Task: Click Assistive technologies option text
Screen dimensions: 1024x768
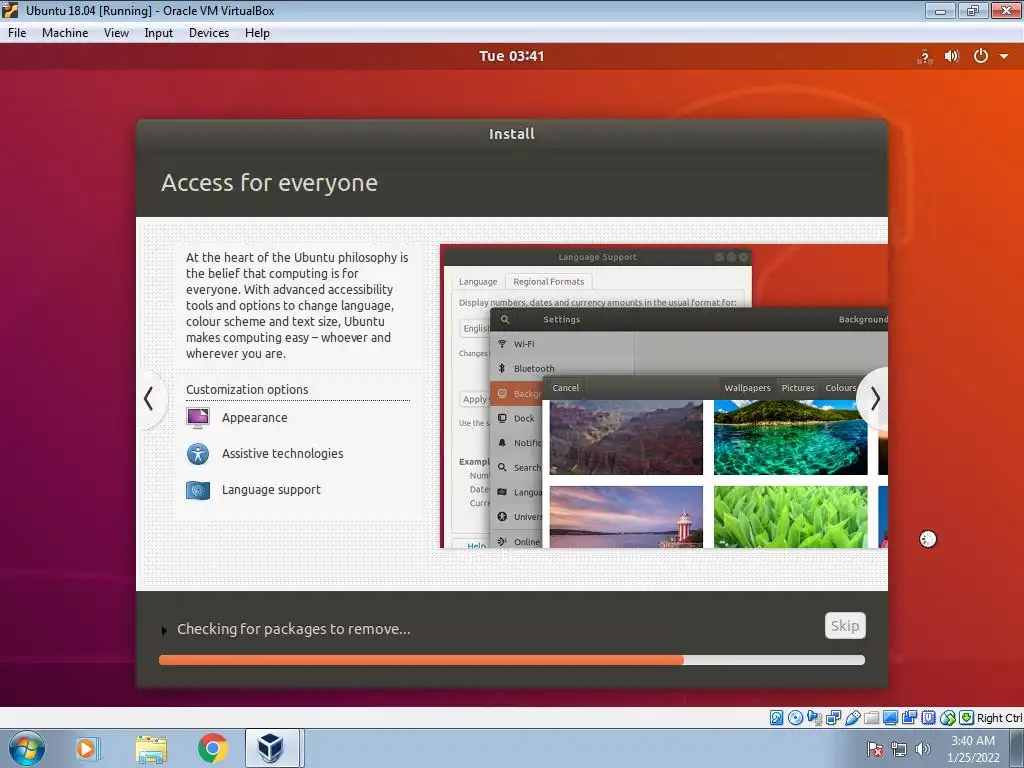Action: pos(283,453)
